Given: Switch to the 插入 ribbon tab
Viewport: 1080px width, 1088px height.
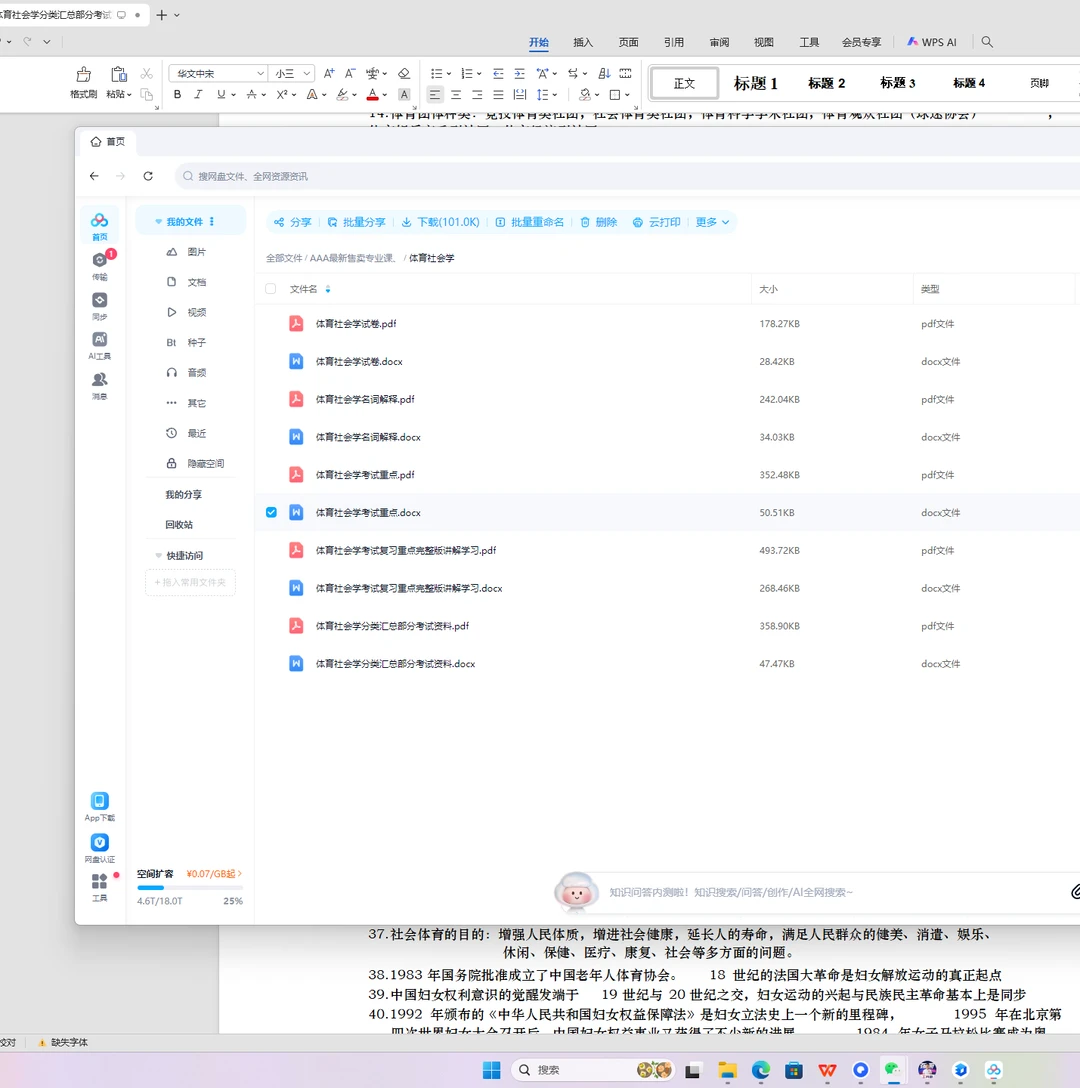Looking at the screenshot, I should coord(583,42).
